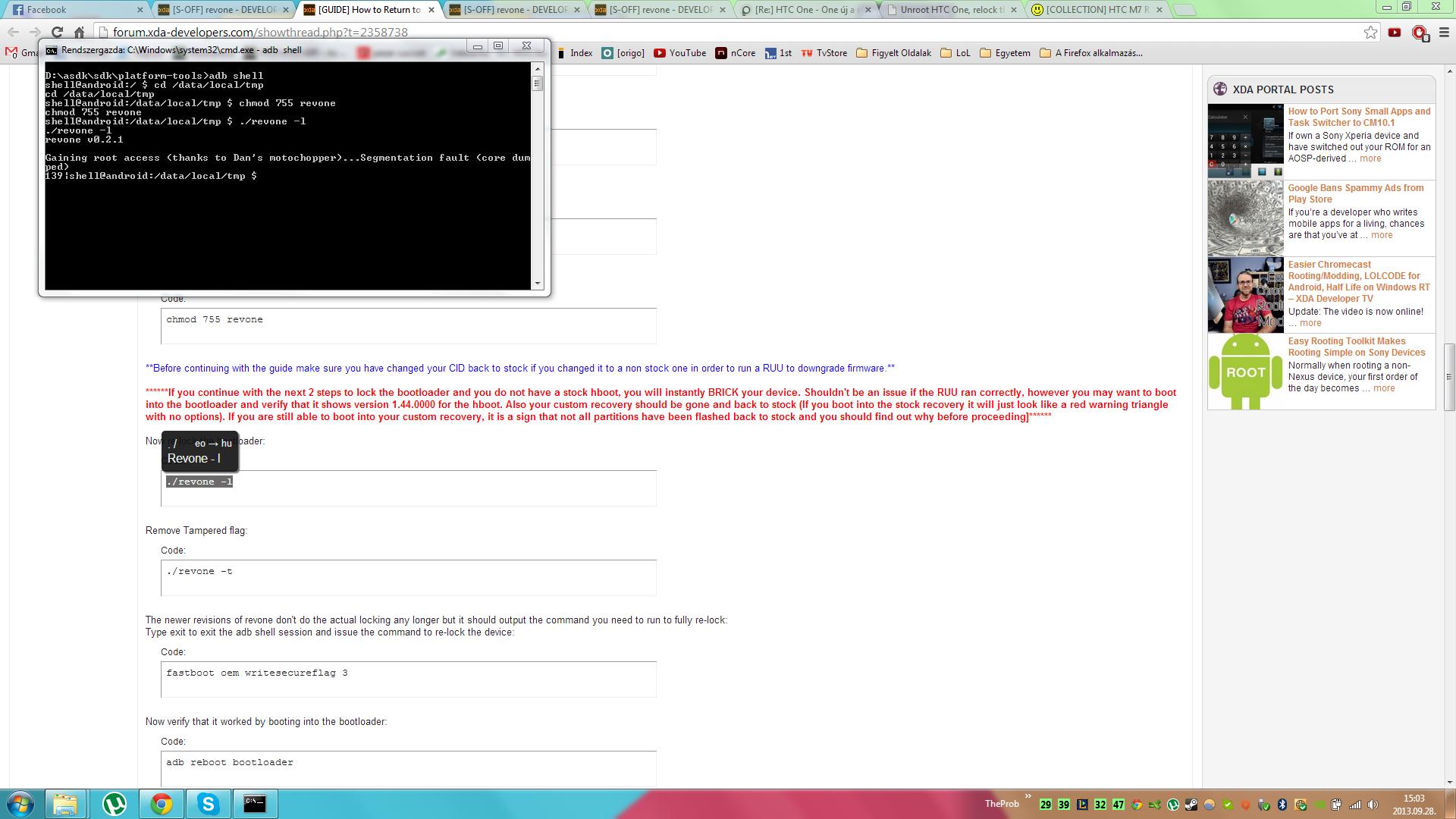1456x819 pixels.
Task: Open the Windows Start menu
Action: [x=20, y=804]
